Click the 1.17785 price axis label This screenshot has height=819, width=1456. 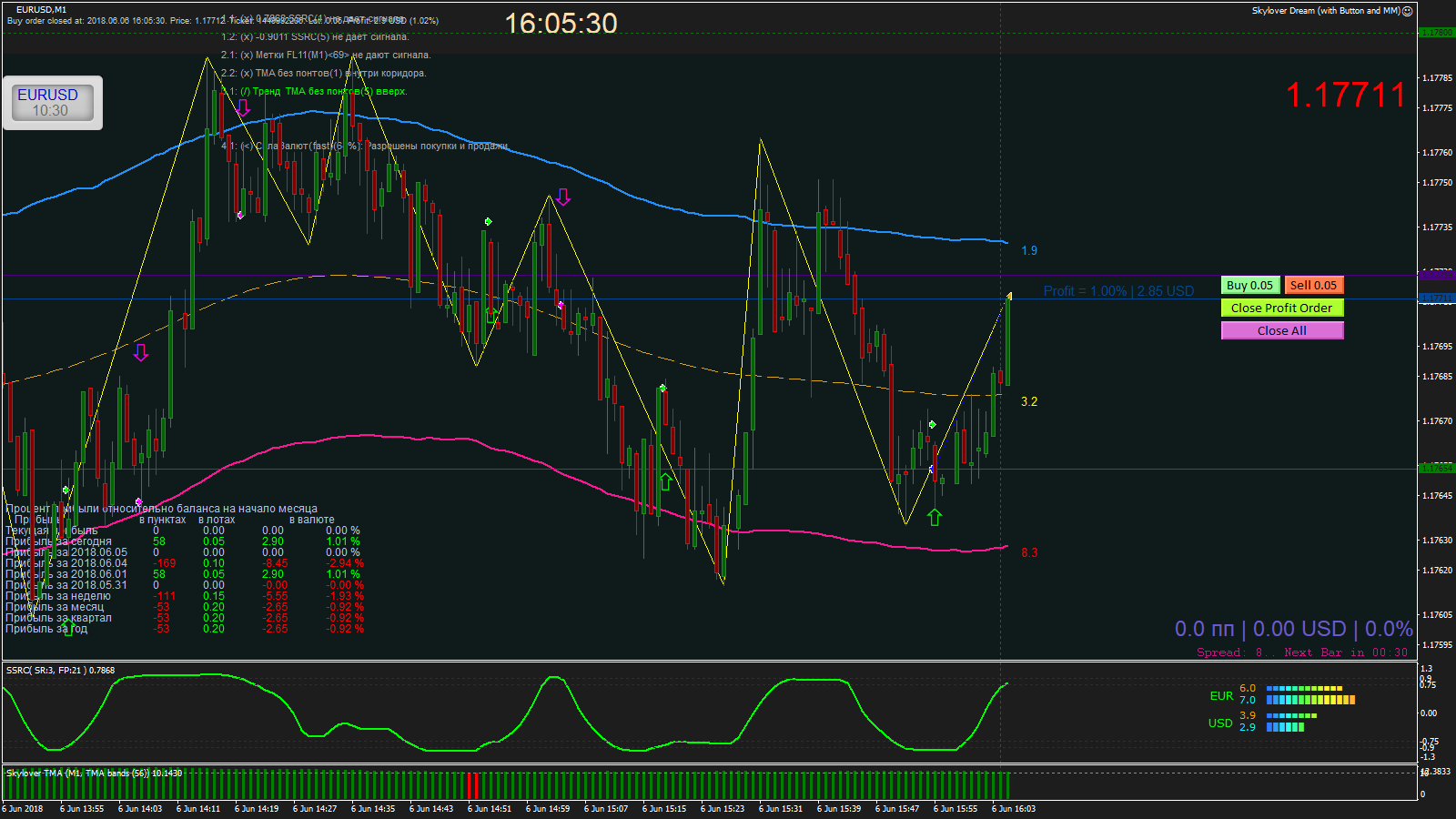(1438, 78)
